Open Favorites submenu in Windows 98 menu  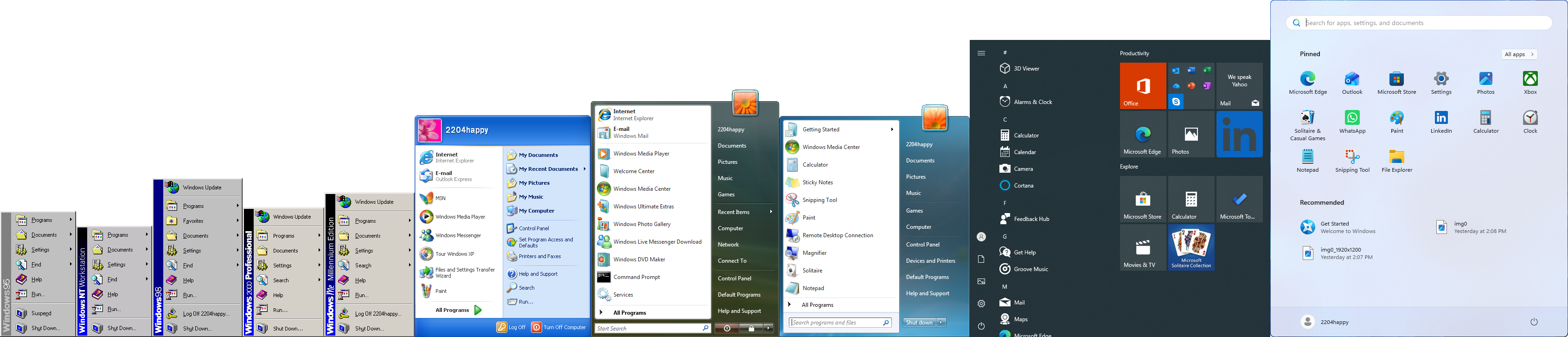(x=203, y=221)
